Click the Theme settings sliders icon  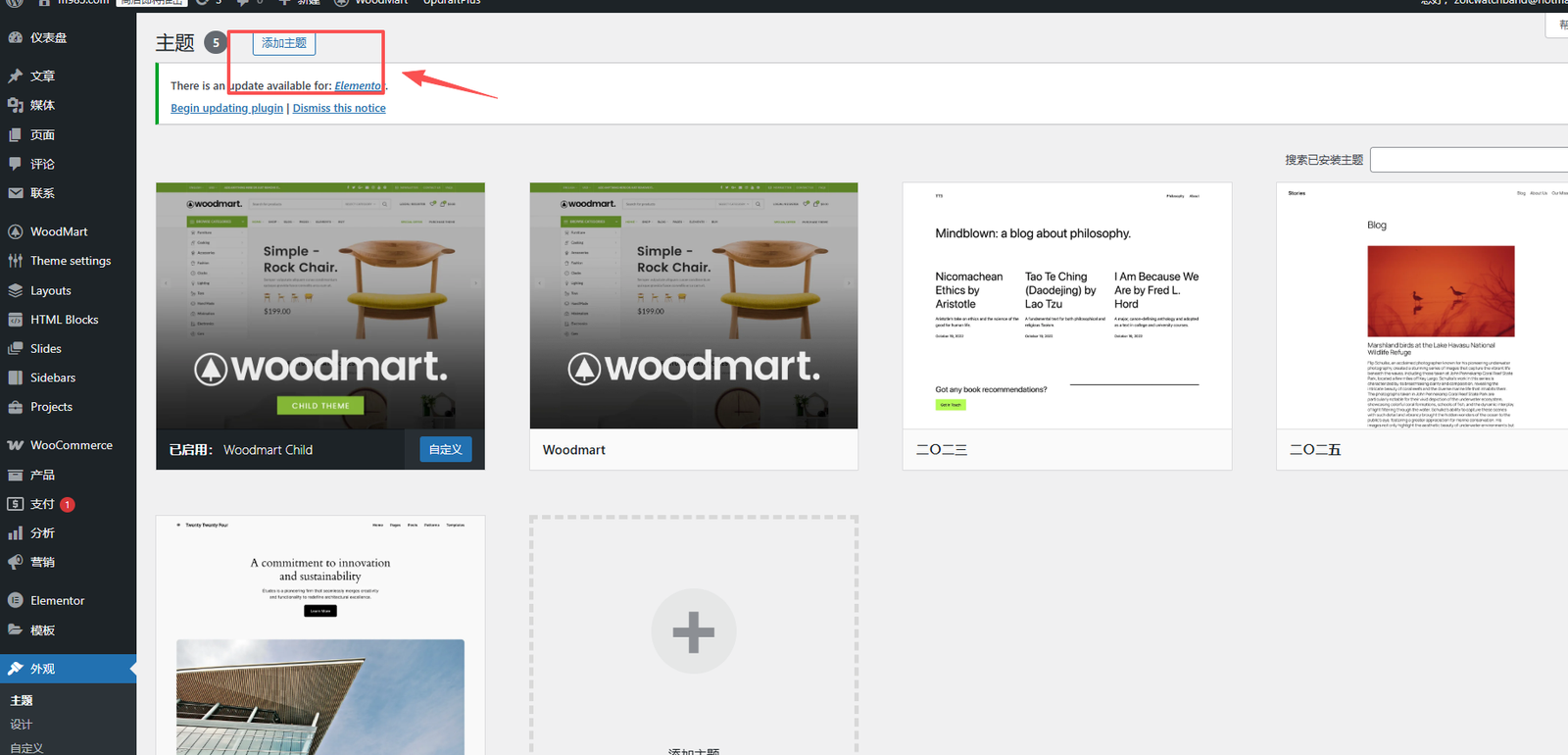click(x=16, y=261)
